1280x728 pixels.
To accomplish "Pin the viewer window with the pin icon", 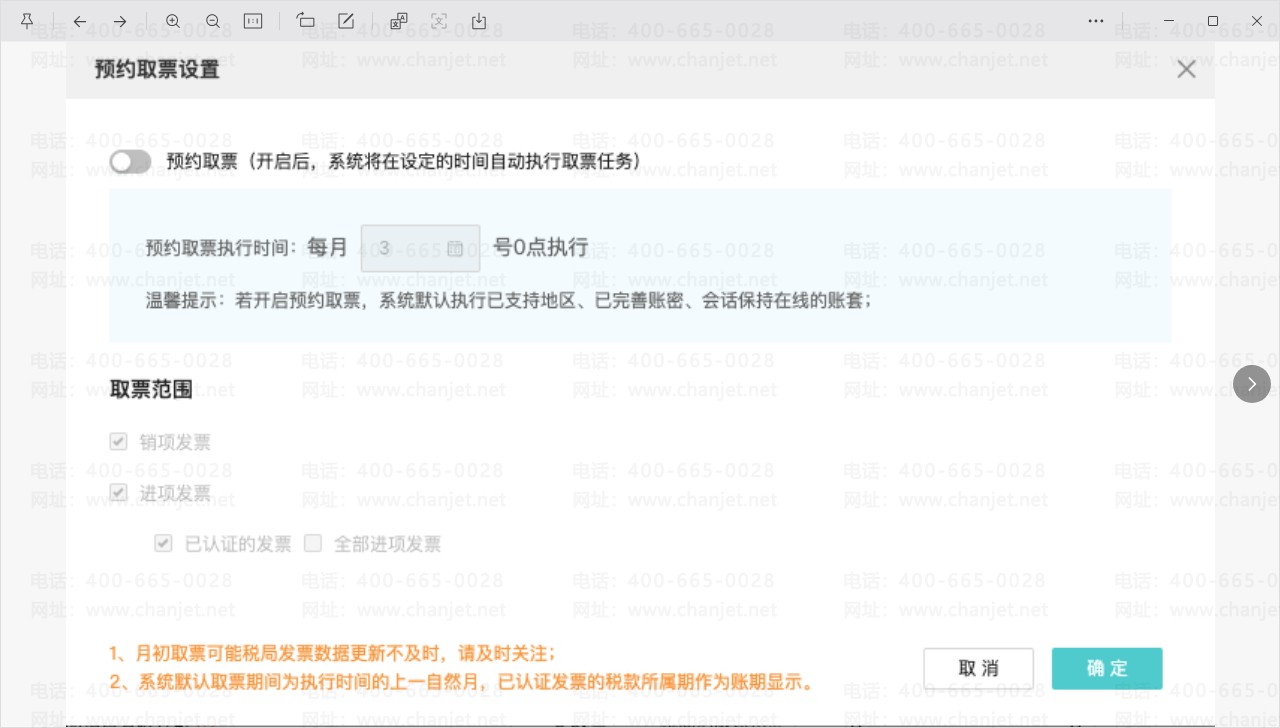I will pyautogui.click(x=27, y=21).
